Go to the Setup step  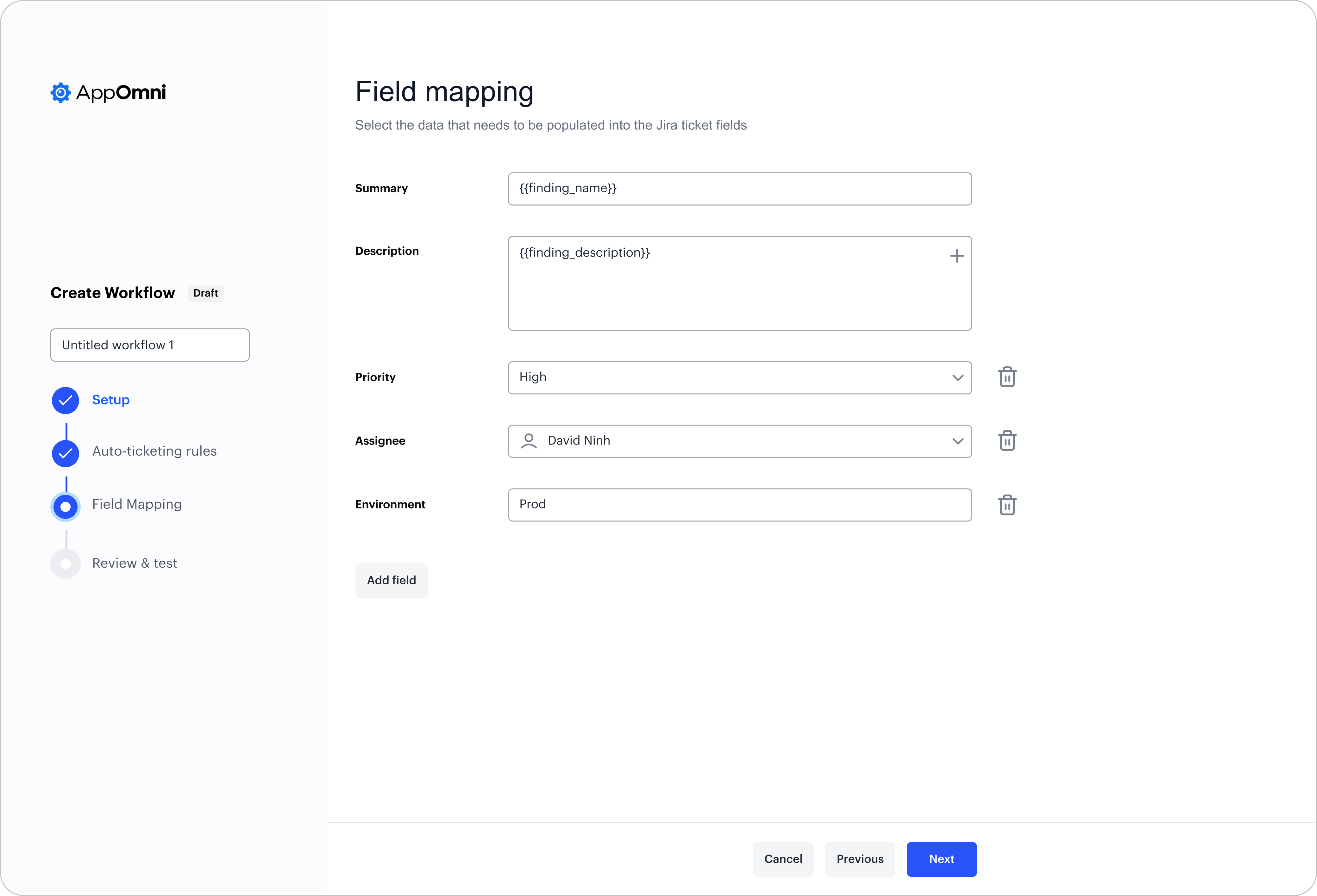(111, 400)
